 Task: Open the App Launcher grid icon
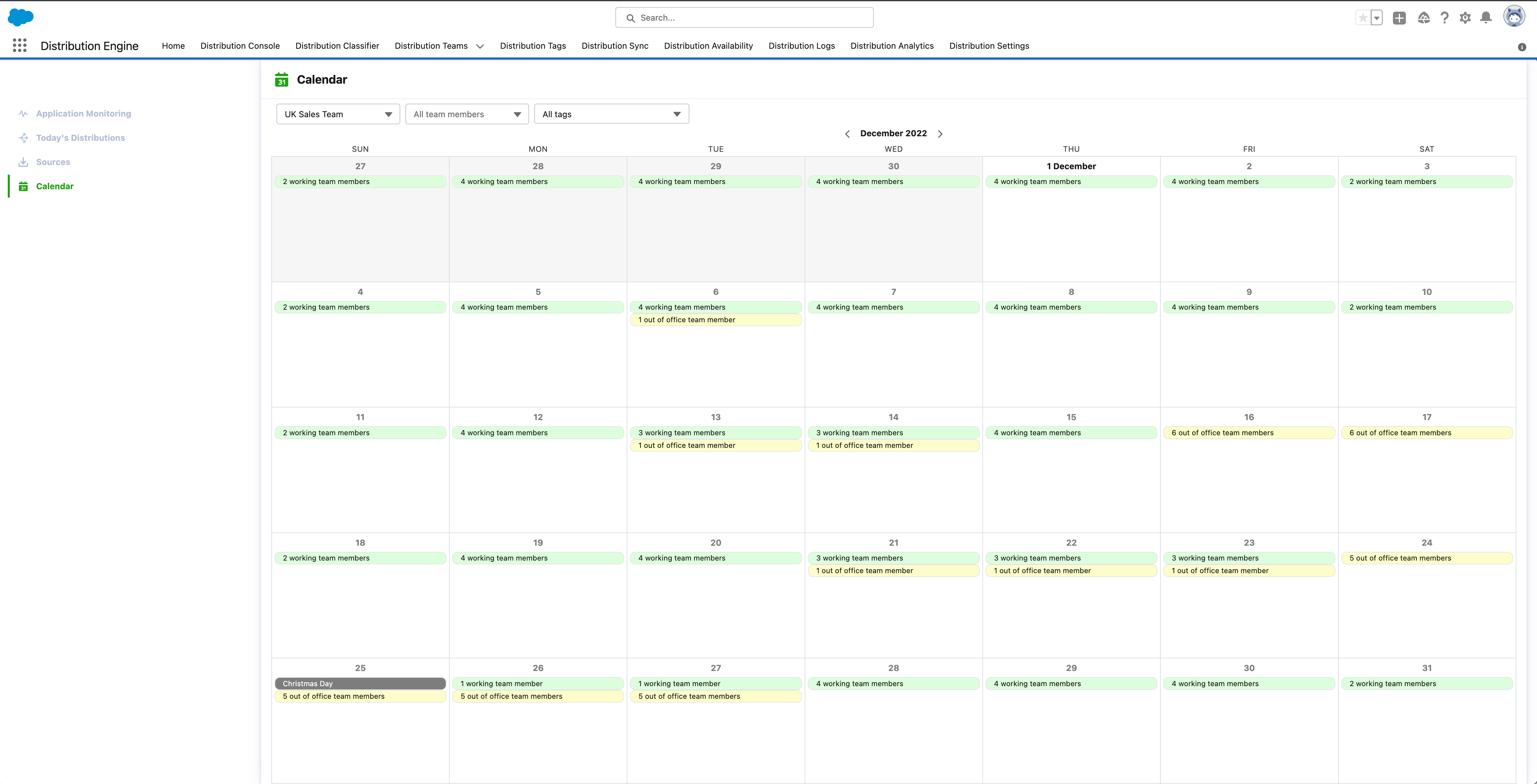(x=20, y=45)
